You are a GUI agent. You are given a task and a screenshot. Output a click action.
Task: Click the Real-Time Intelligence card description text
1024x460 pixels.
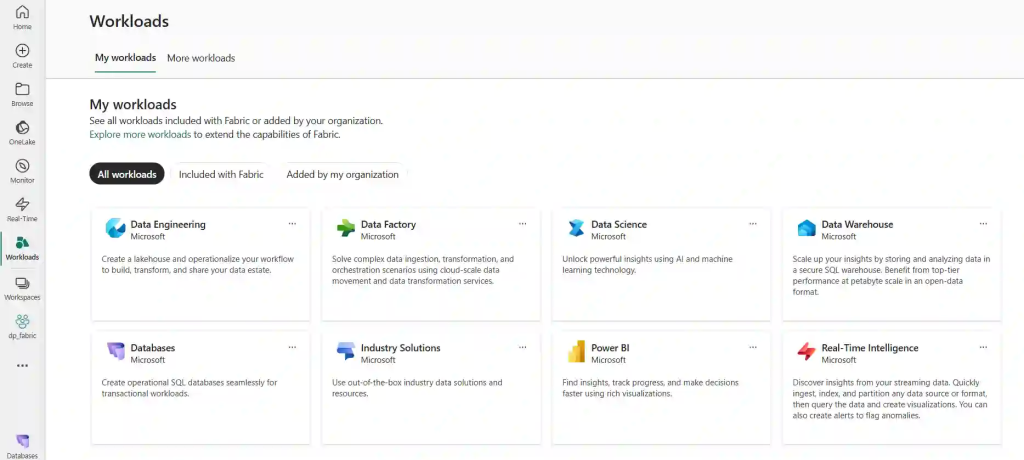(890, 399)
